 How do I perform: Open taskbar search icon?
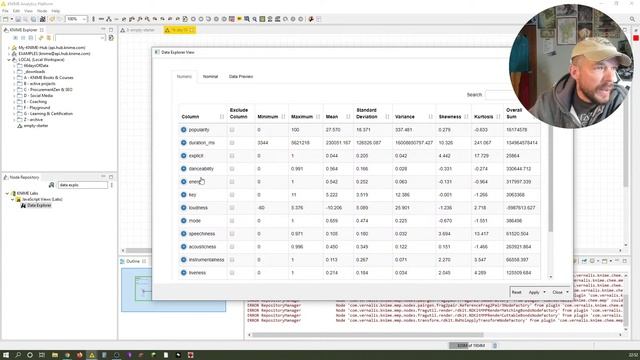coord(18,355)
